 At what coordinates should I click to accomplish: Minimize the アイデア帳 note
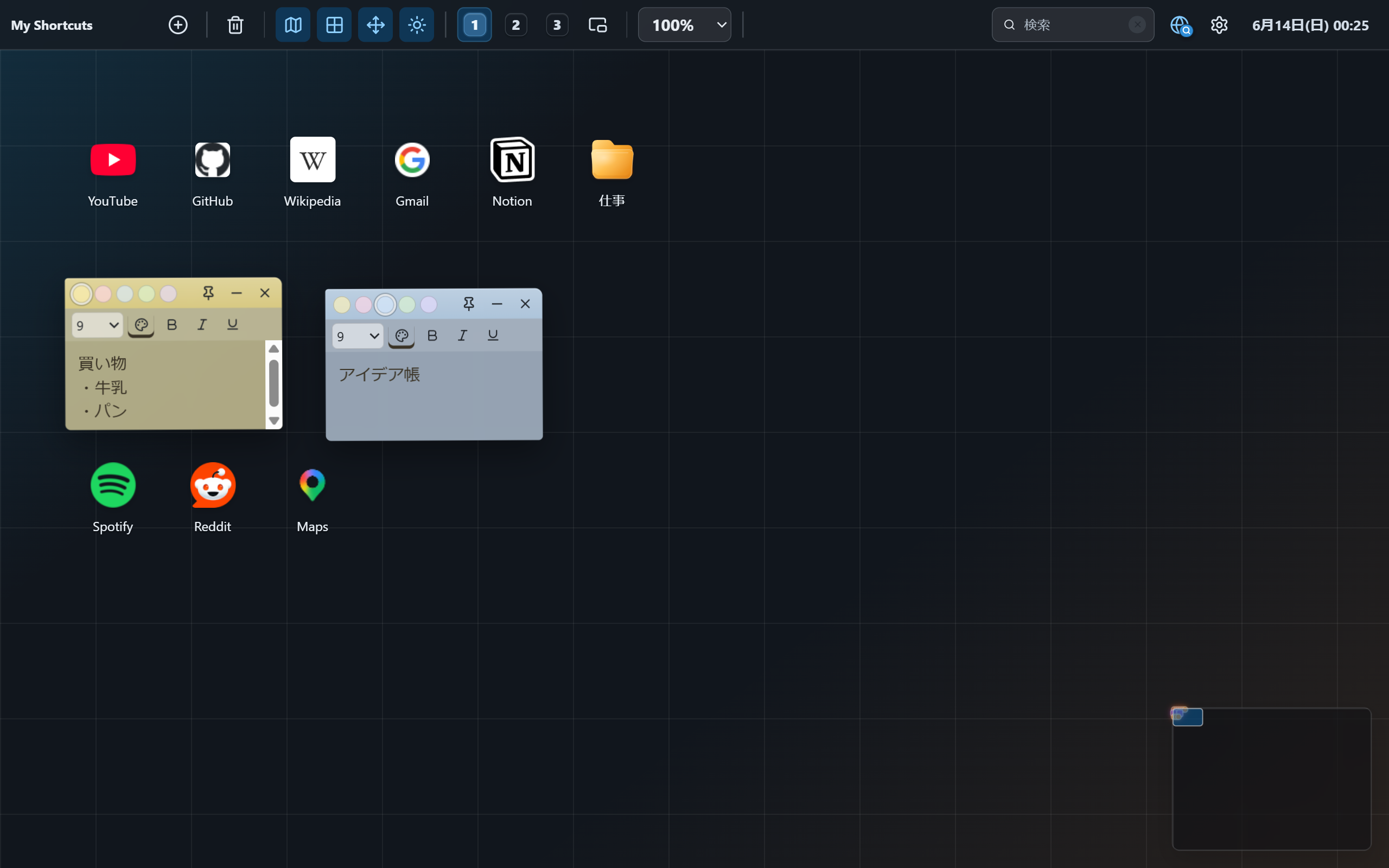497,304
